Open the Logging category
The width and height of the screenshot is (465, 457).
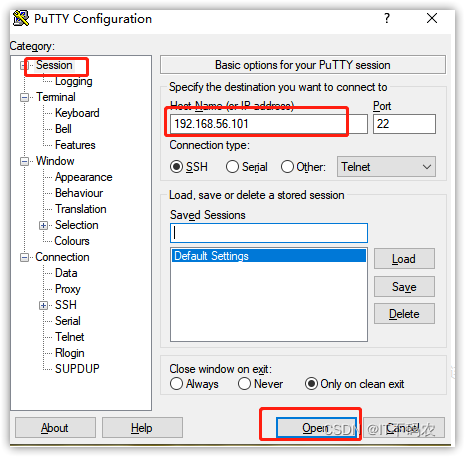[x=74, y=81]
